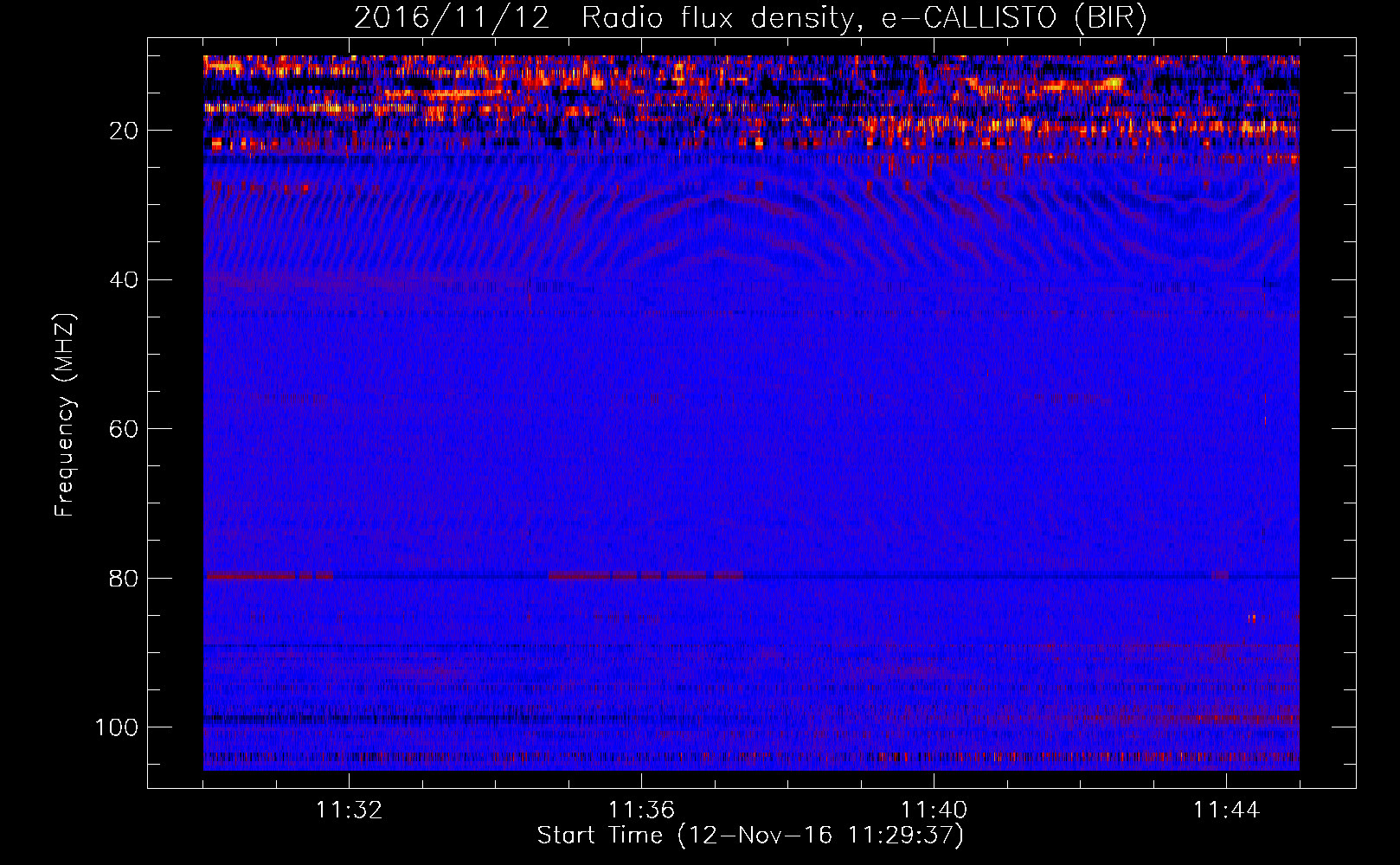Click the 11:40 time axis label

coord(934,811)
